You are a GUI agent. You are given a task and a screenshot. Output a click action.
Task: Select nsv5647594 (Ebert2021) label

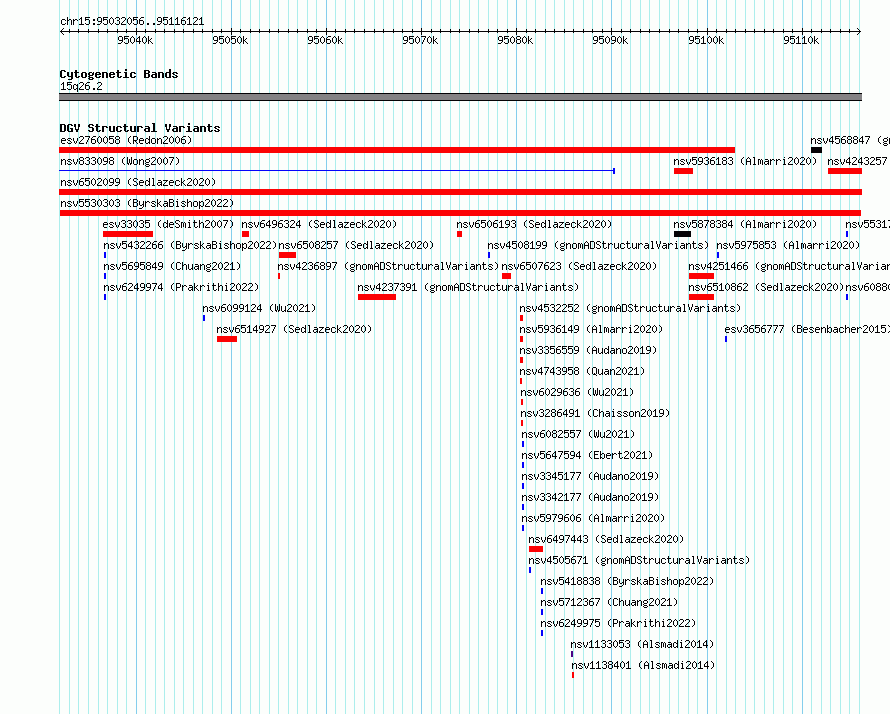[587, 455]
